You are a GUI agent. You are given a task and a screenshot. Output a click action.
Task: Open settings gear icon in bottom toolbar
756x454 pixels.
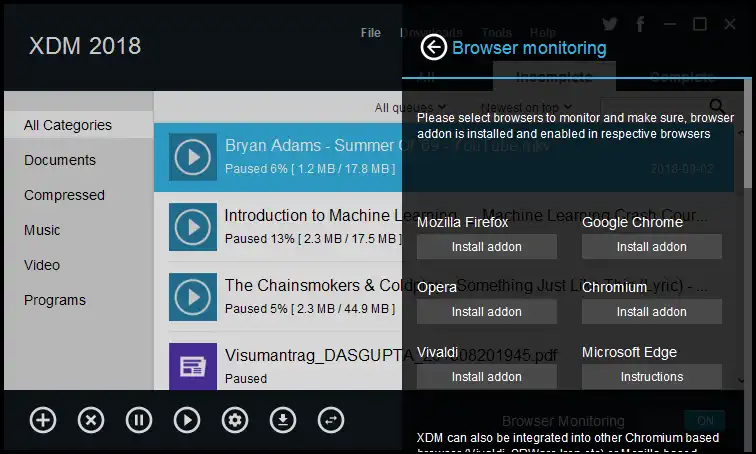point(235,420)
